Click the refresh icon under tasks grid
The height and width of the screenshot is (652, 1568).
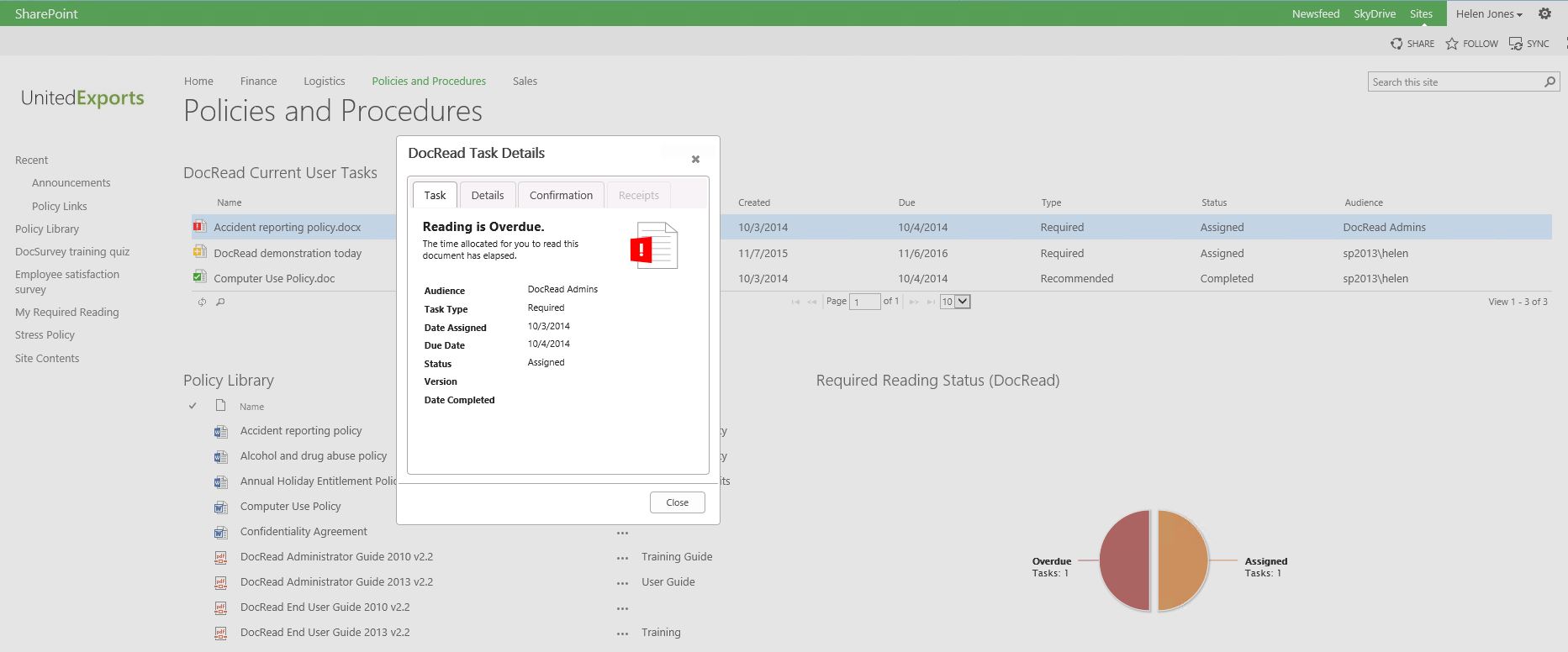(202, 302)
